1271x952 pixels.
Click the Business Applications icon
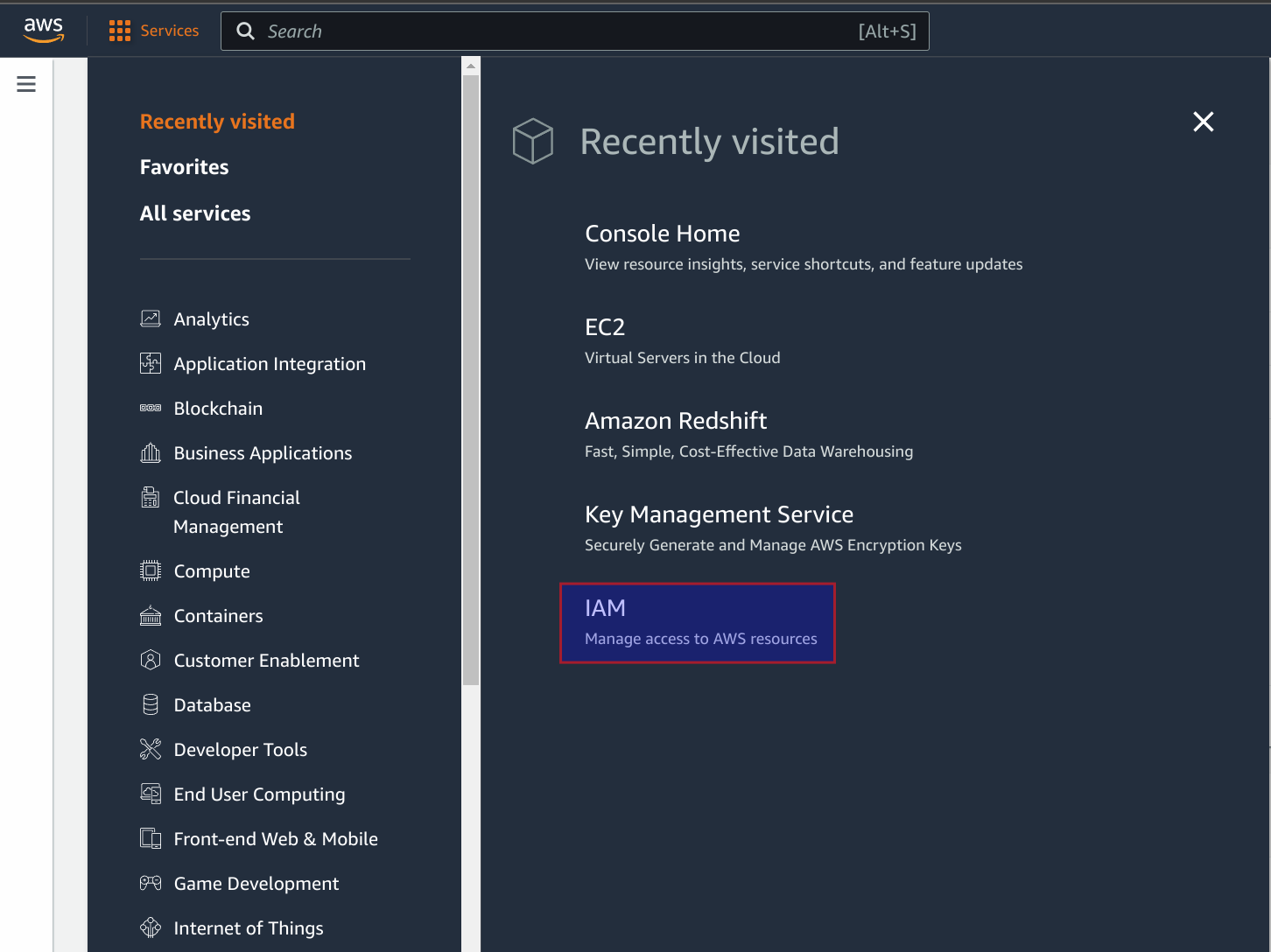(151, 452)
